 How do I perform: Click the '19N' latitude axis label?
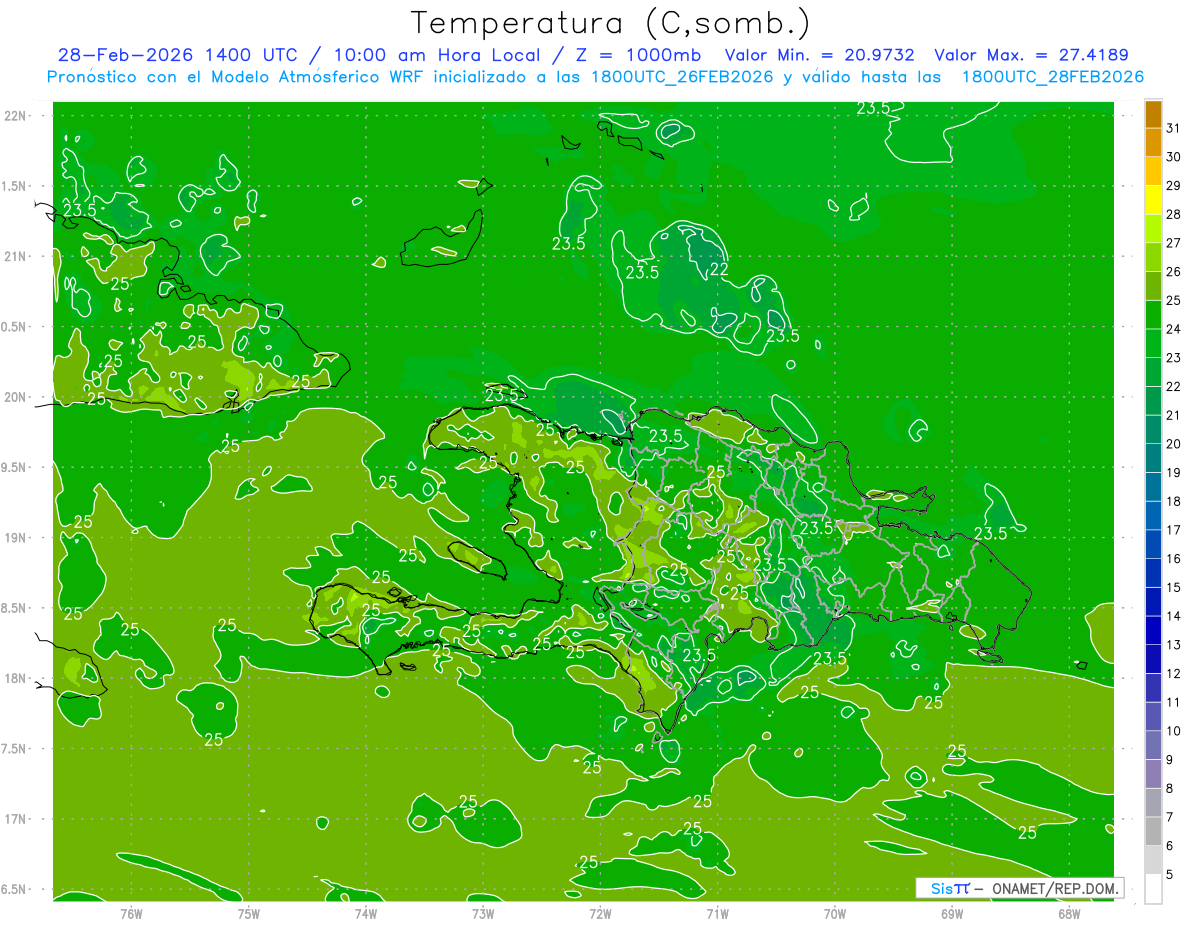[17, 537]
